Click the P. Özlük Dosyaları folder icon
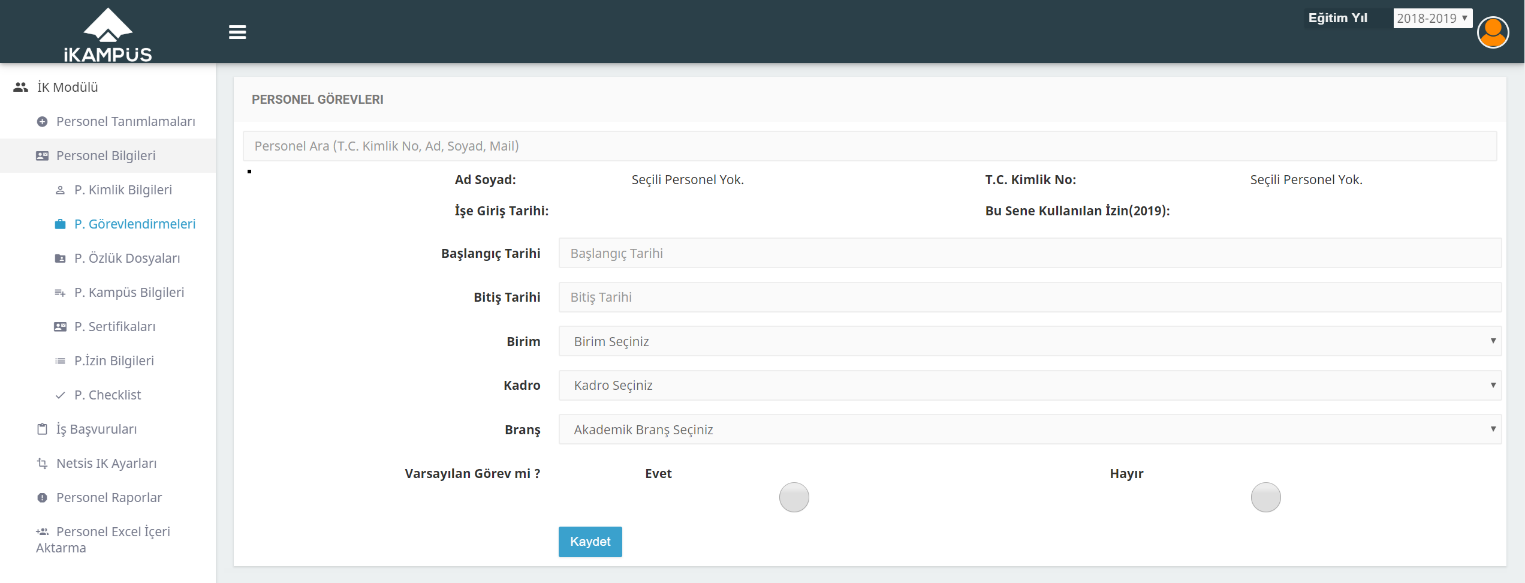Screen dimensions: 1525x583 click(60, 258)
